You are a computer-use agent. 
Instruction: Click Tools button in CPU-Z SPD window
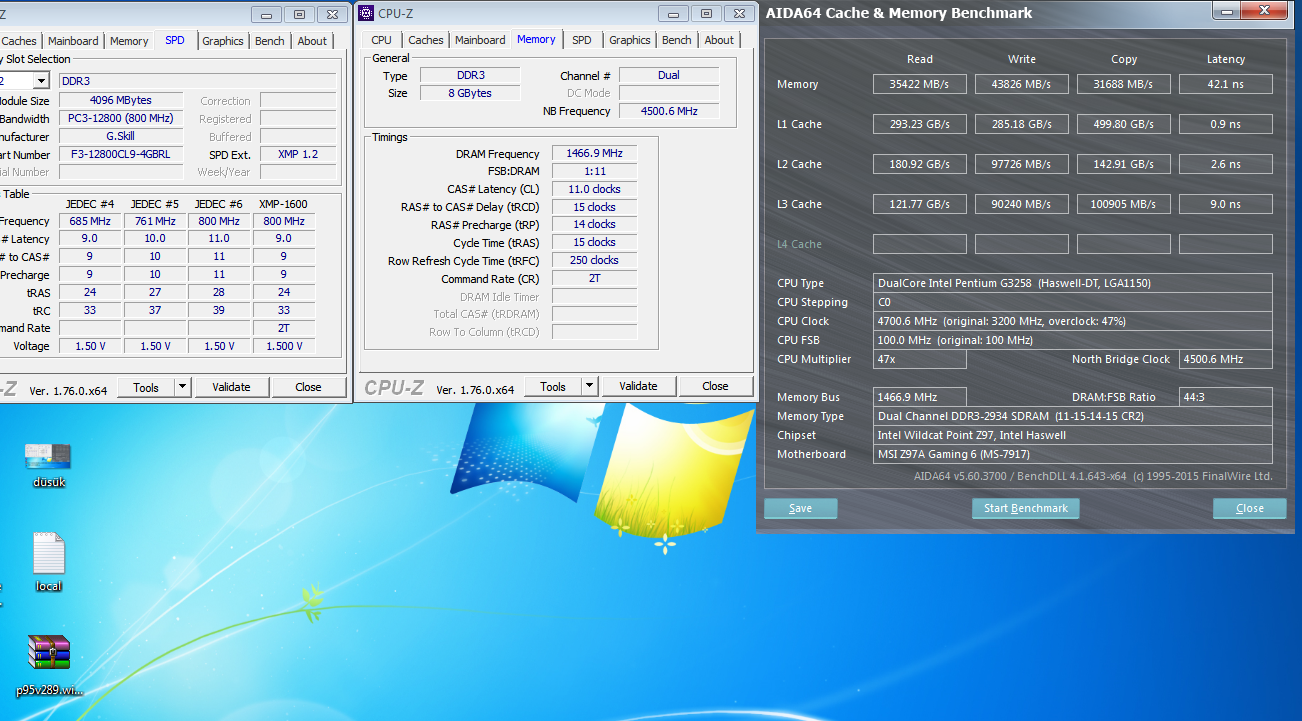pyautogui.click(x=146, y=387)
